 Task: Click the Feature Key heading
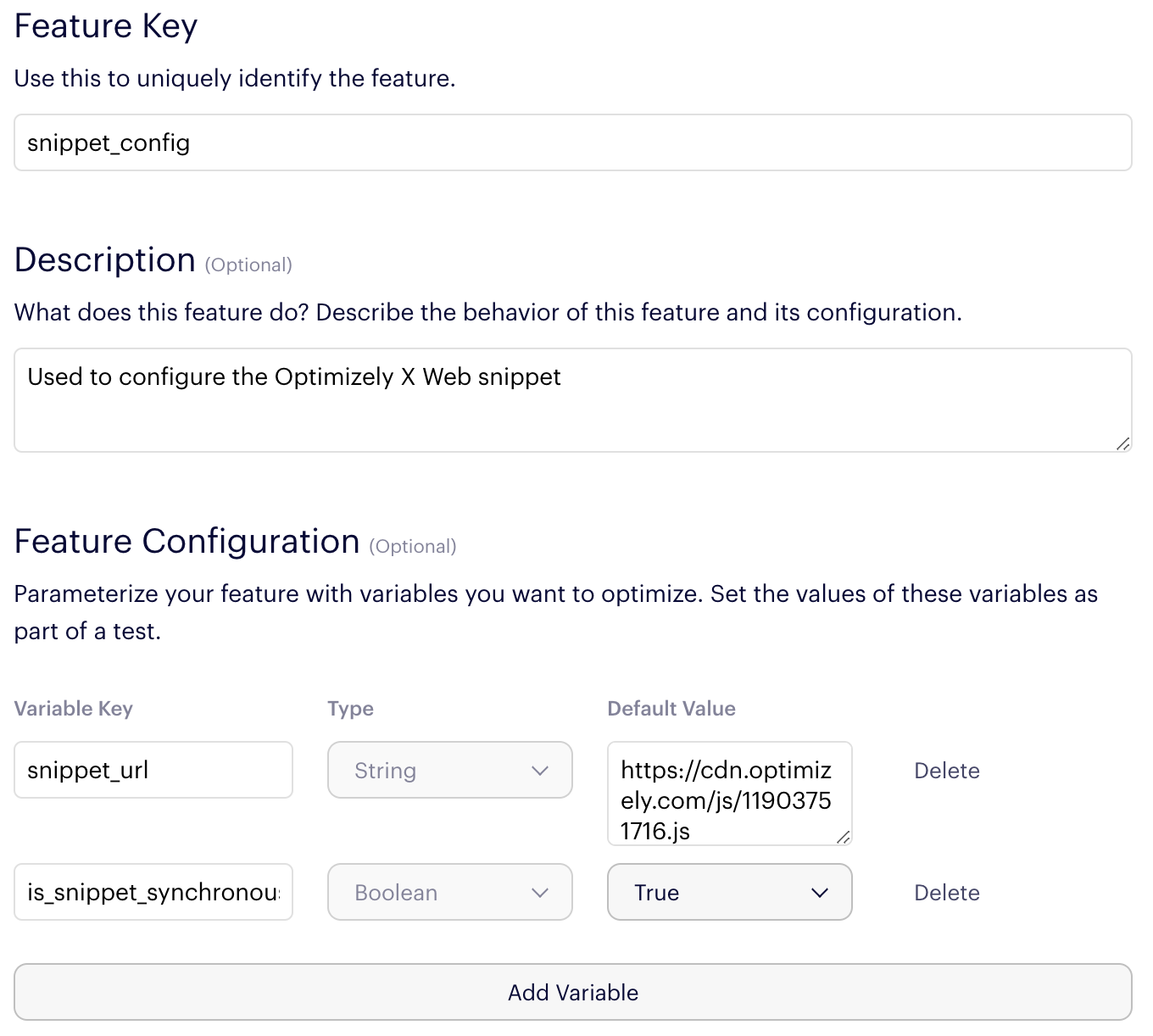[106, 26]
